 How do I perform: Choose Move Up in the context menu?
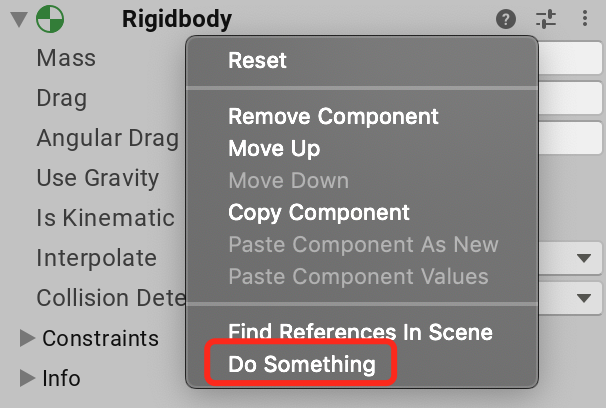pyautogui.click(x=274, y=149)
